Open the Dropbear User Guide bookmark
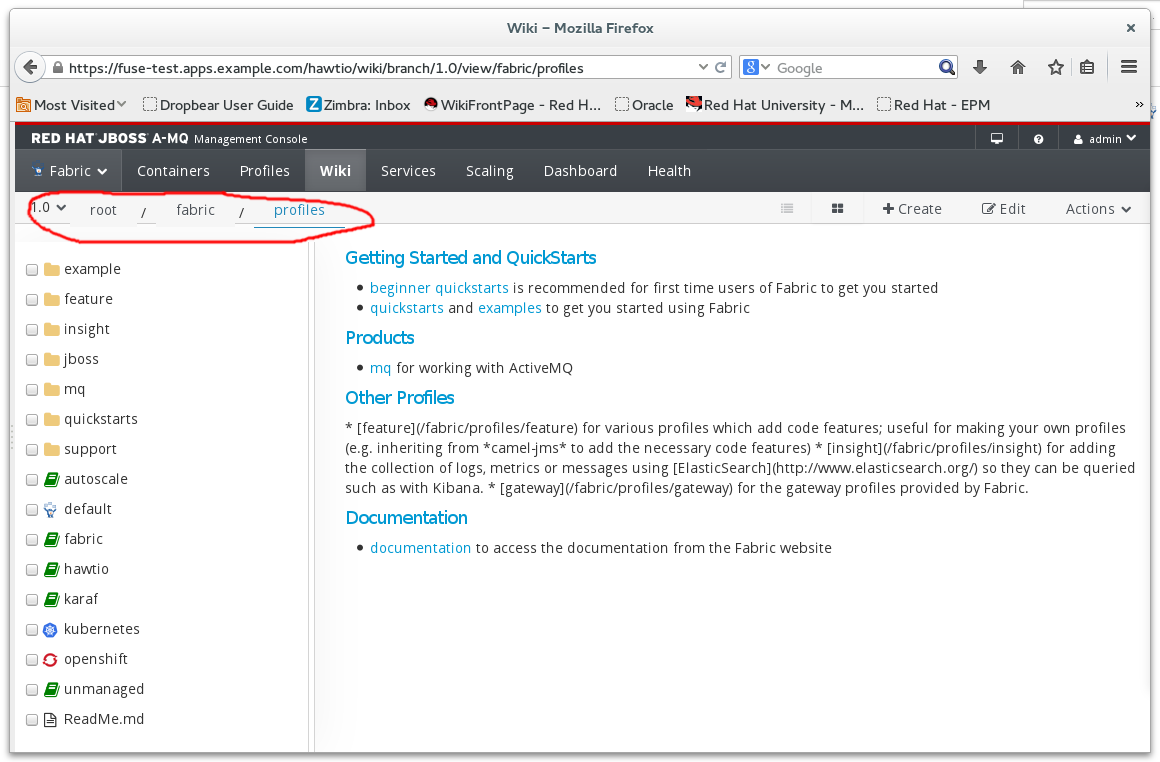 coord(218,105)
